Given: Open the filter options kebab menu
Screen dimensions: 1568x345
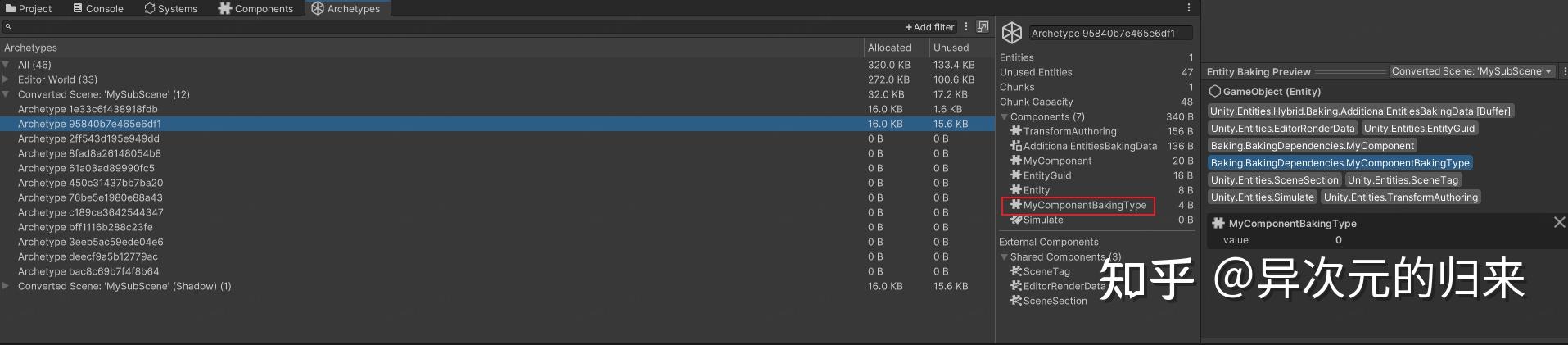Looking at the screenshot, I should click(x=966, y=27).
